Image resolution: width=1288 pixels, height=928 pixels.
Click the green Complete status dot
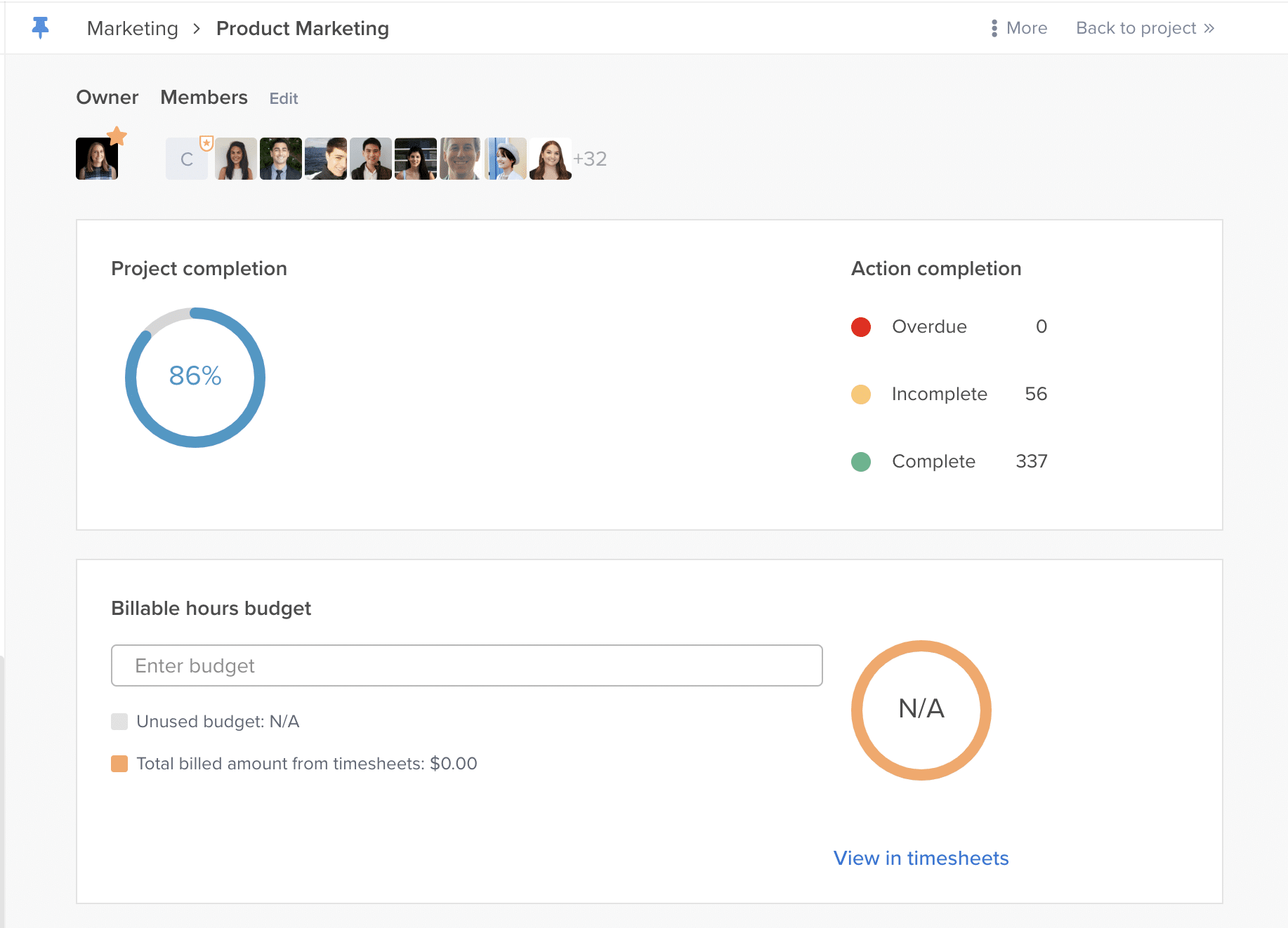click(861, 461)
